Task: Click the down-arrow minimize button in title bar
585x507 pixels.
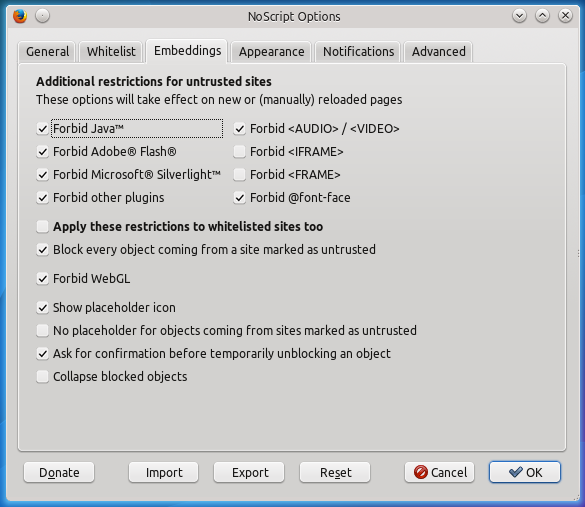Action: click(519, 16)
